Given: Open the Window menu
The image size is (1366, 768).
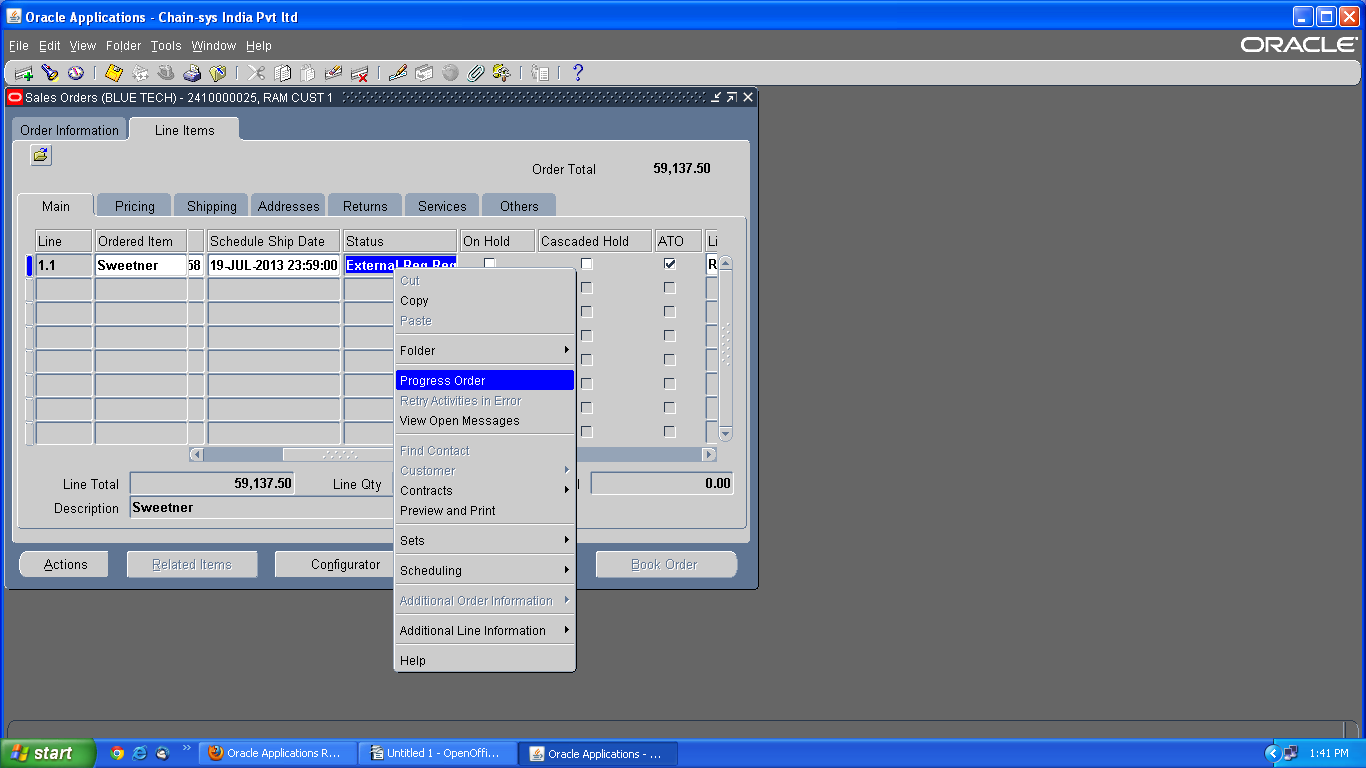Looking at the screenshot, I should (214, 46).
